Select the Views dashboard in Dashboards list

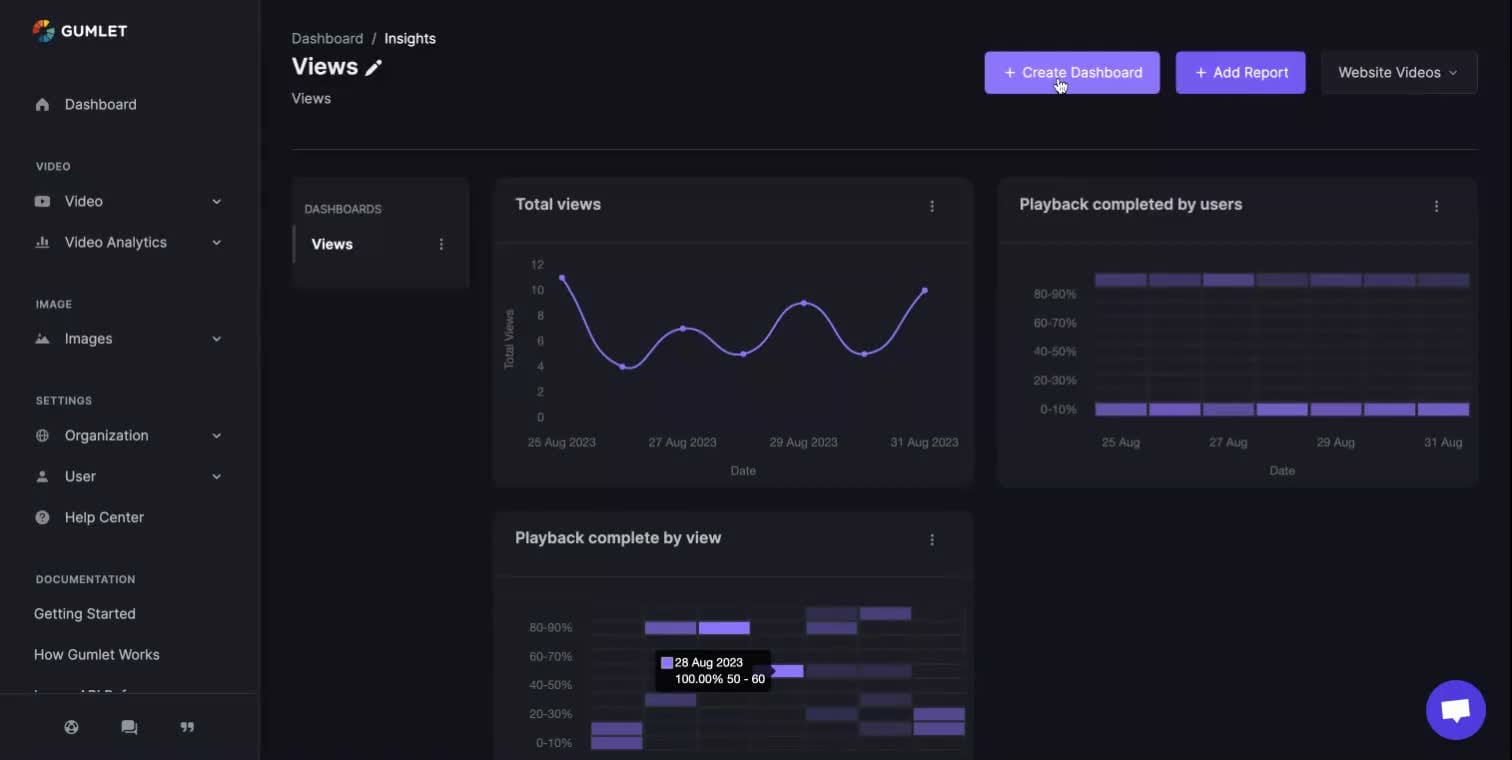click(x=332, y=244)
